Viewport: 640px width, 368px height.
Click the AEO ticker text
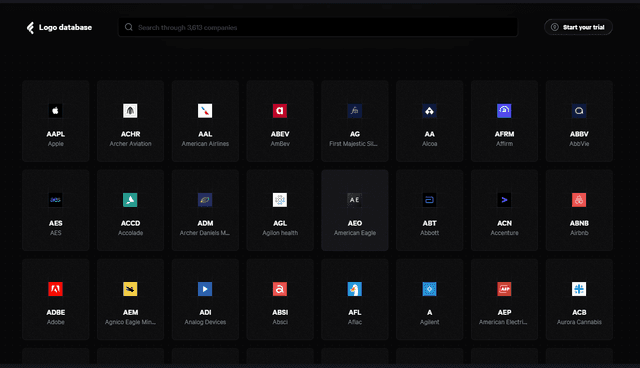pos(355,223)
